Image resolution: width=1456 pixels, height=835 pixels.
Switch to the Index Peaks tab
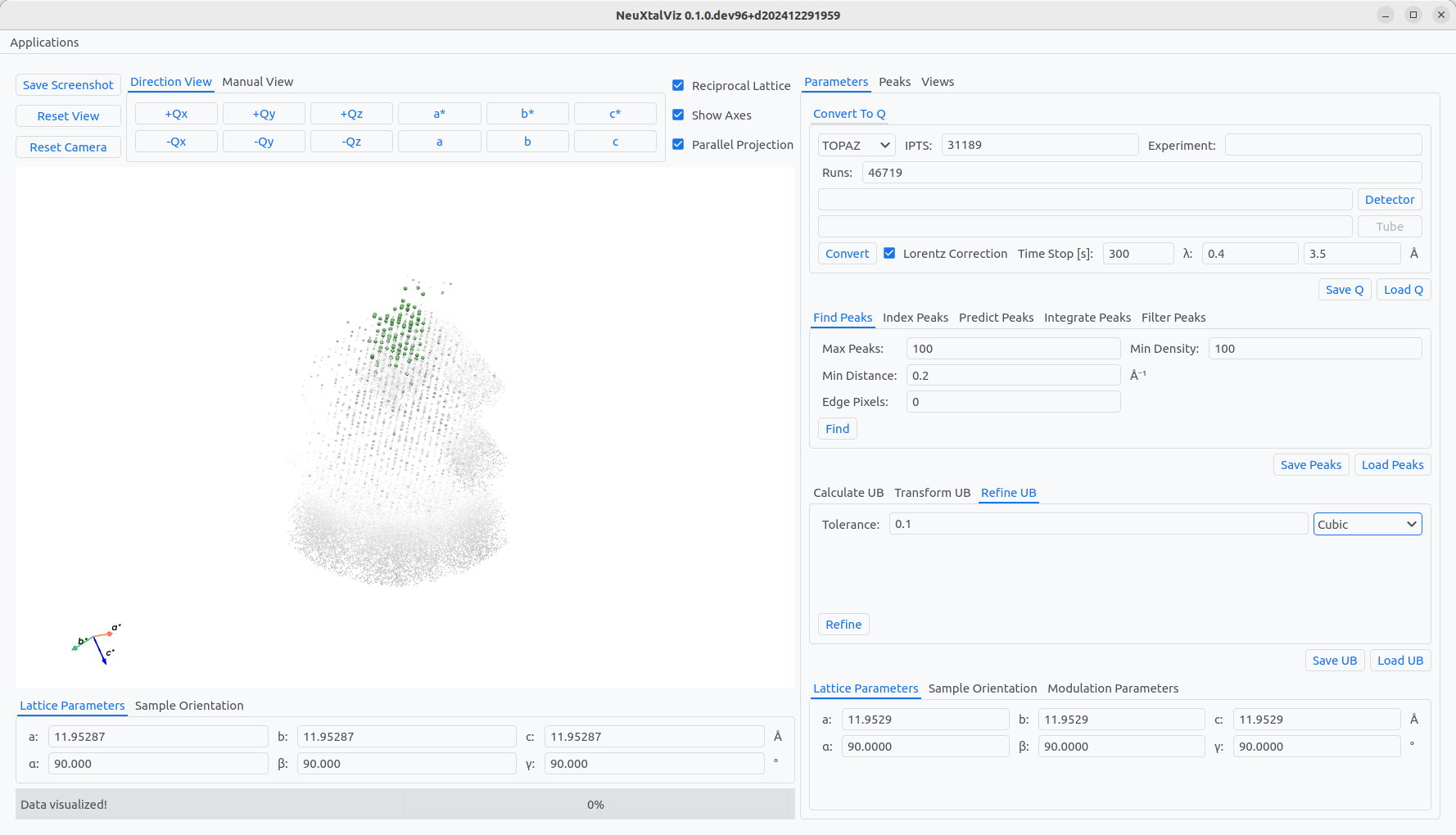click(915, 318)
